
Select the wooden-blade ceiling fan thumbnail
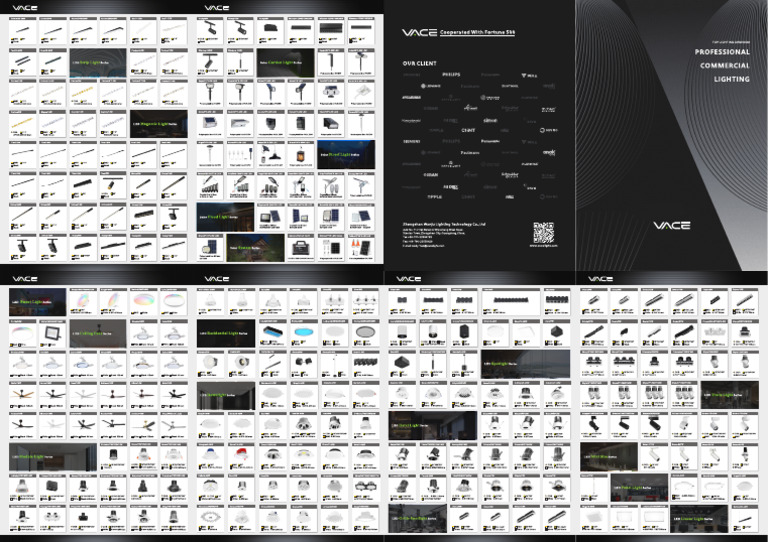(x=23, y=395)
